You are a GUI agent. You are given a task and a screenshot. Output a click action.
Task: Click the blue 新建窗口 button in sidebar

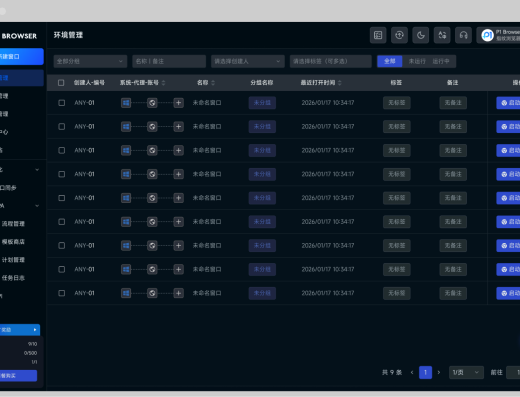21,56
